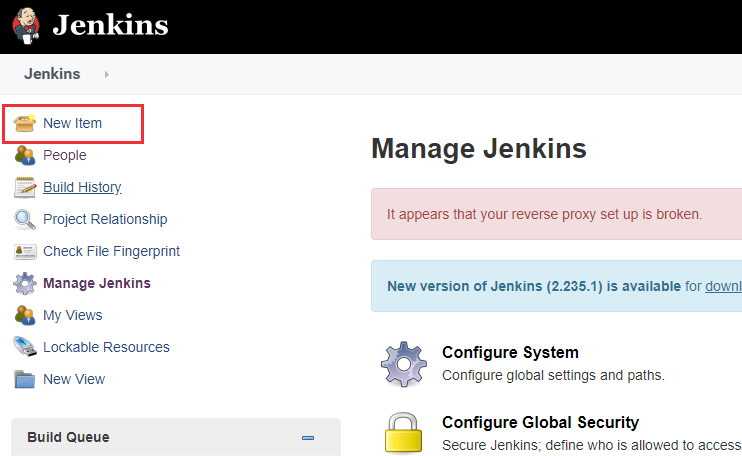Open the Configure Global Security heading link
The image size is (742, 456).
coord(540,422)
